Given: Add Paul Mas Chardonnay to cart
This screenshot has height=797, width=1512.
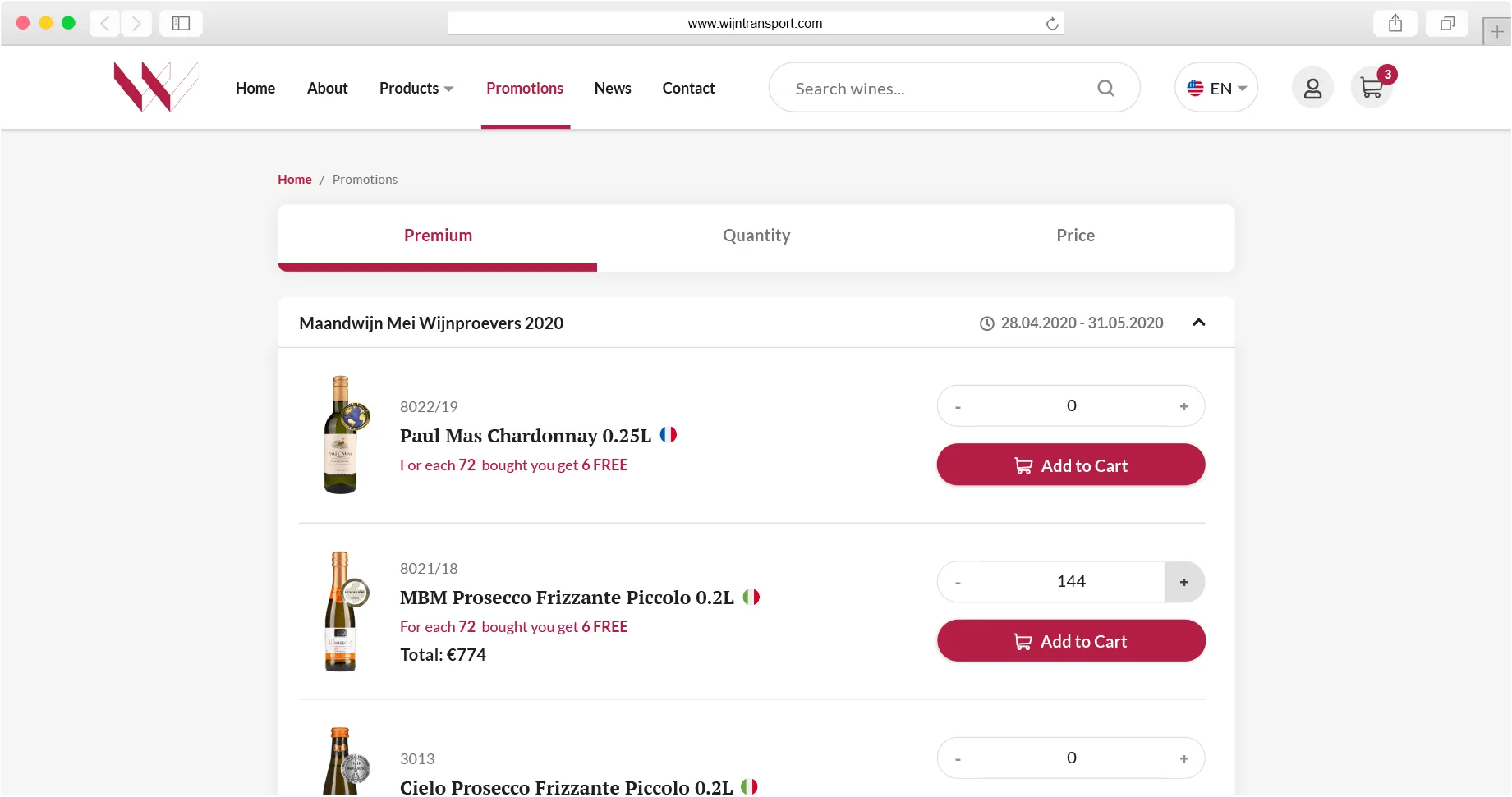Looking at the screenshot, I should pos(1071,465).
